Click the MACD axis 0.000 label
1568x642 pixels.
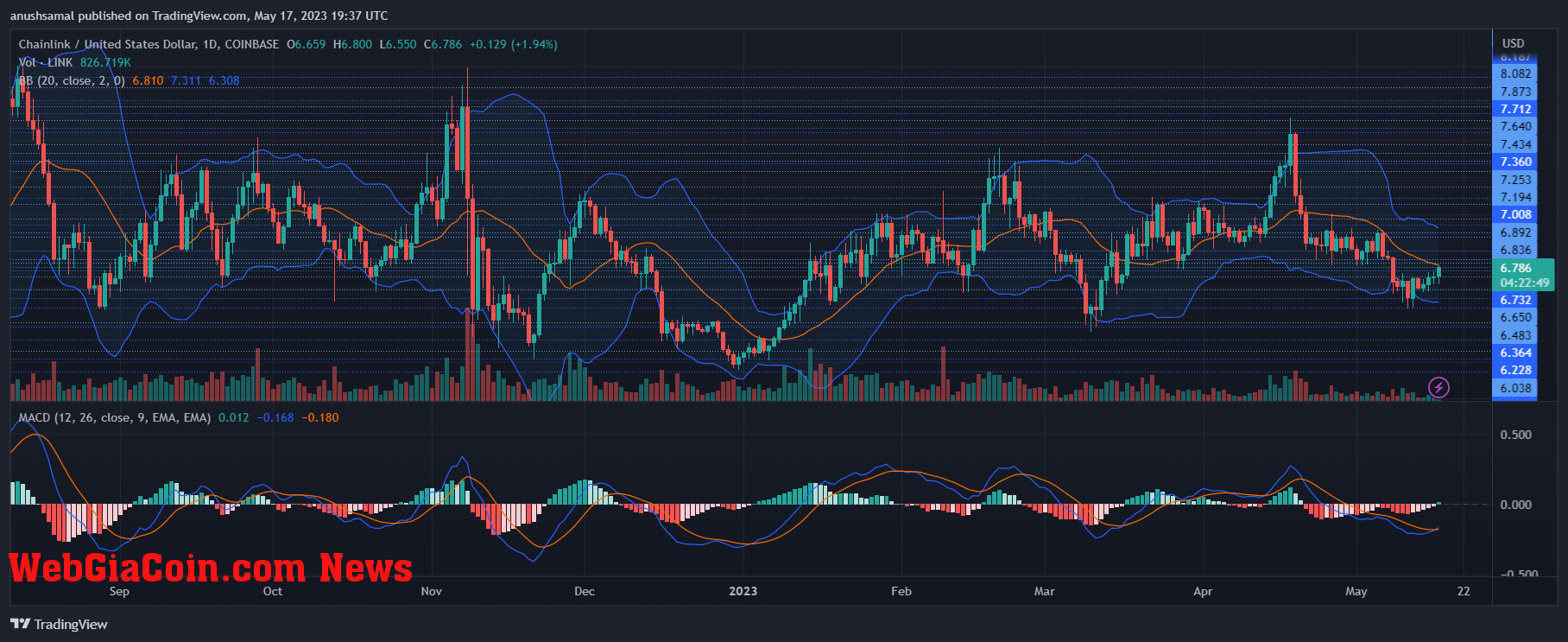click(1516, 505)
